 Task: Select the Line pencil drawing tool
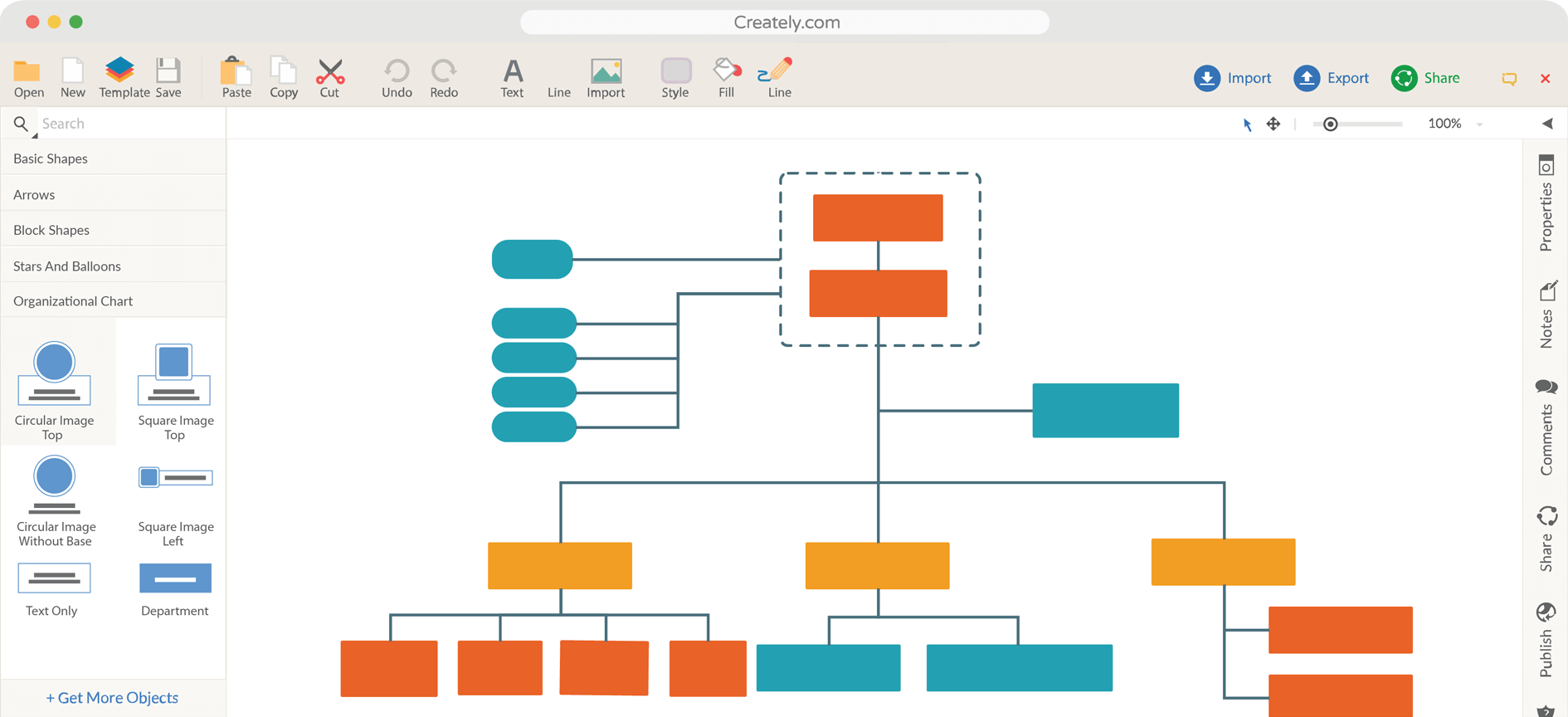pos(777,71)
